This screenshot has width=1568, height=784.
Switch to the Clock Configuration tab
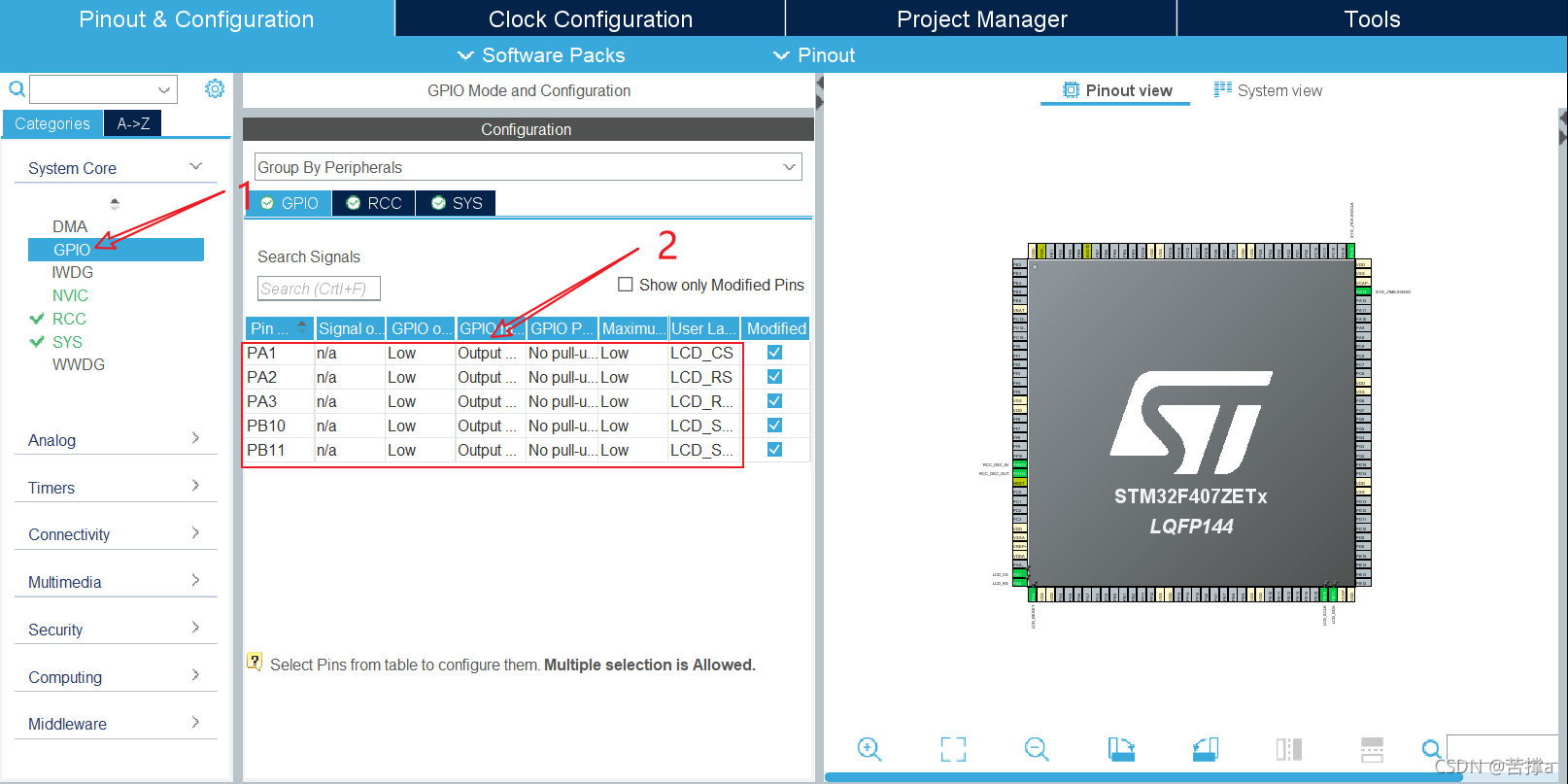coord(591,18)
